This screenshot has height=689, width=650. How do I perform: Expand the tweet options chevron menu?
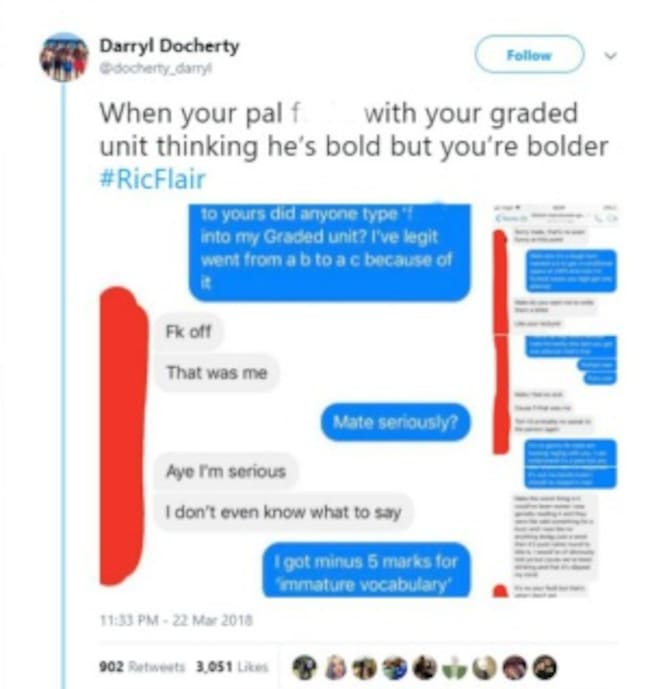(610, 56)
